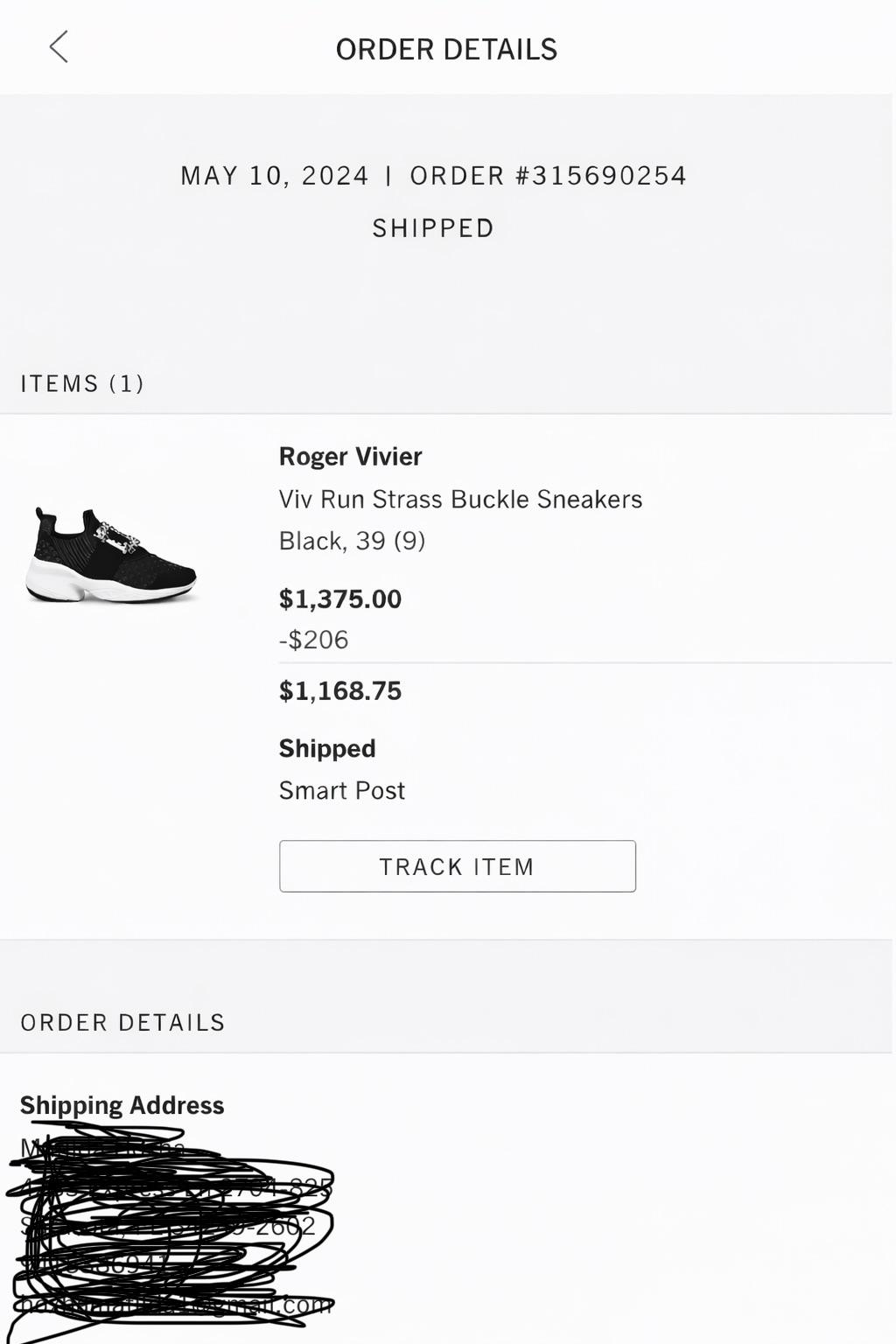Click the ITEMS (1) section header

click(82, 383)
